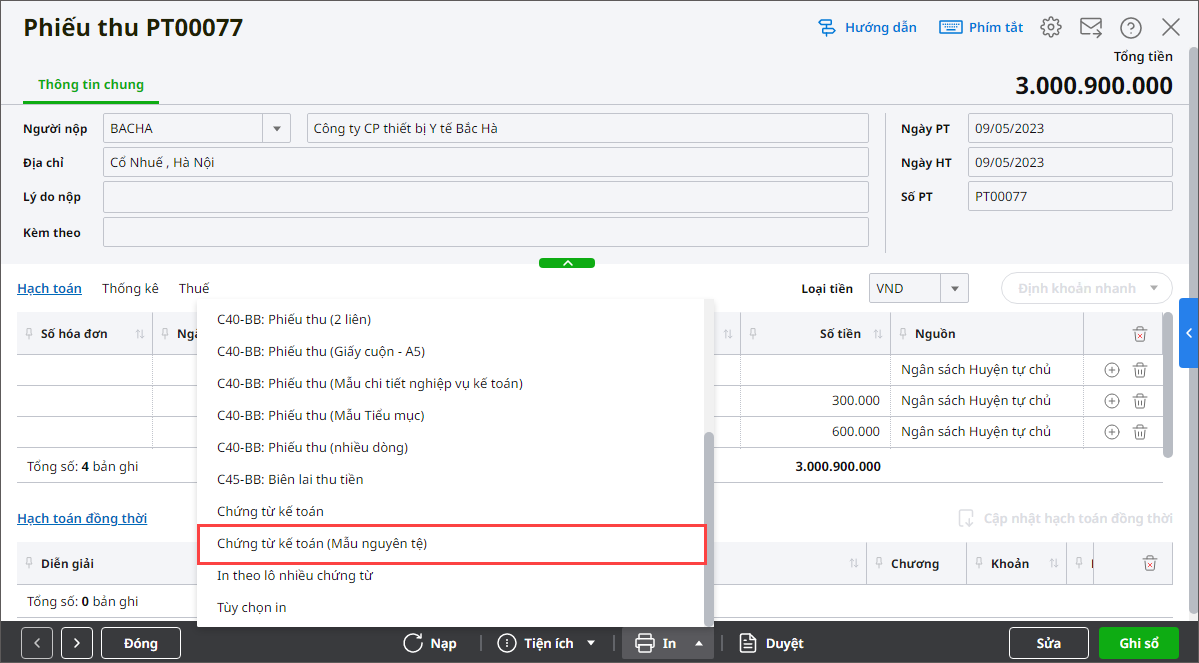Choose C40-BB: Phiếu thu (Giấy cuộn - A5)
The width and height of the screenshot is (1199, 663).
pyautogui.click(x=451, y=352)
